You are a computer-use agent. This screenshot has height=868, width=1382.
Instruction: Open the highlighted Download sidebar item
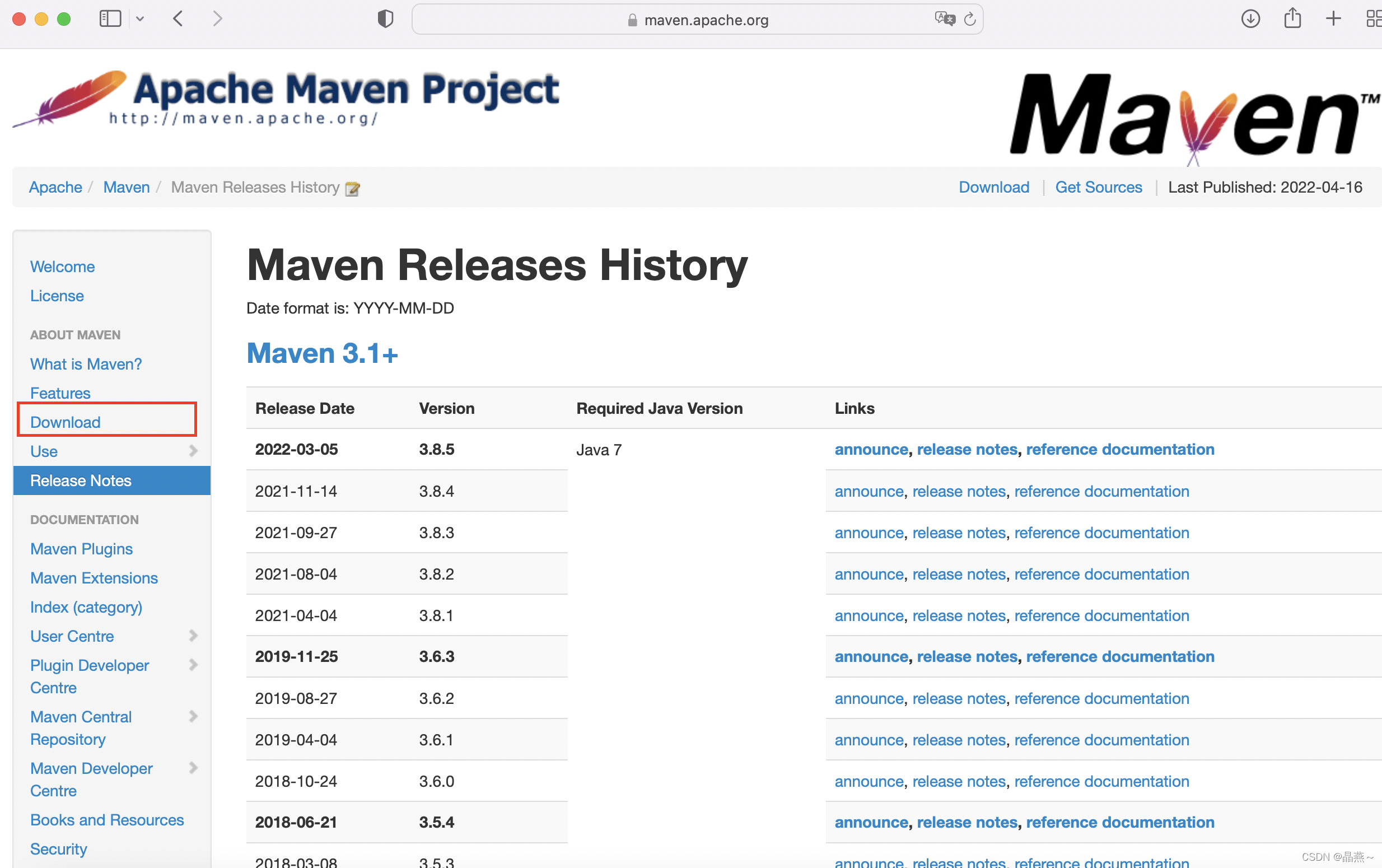pos(66,422)
